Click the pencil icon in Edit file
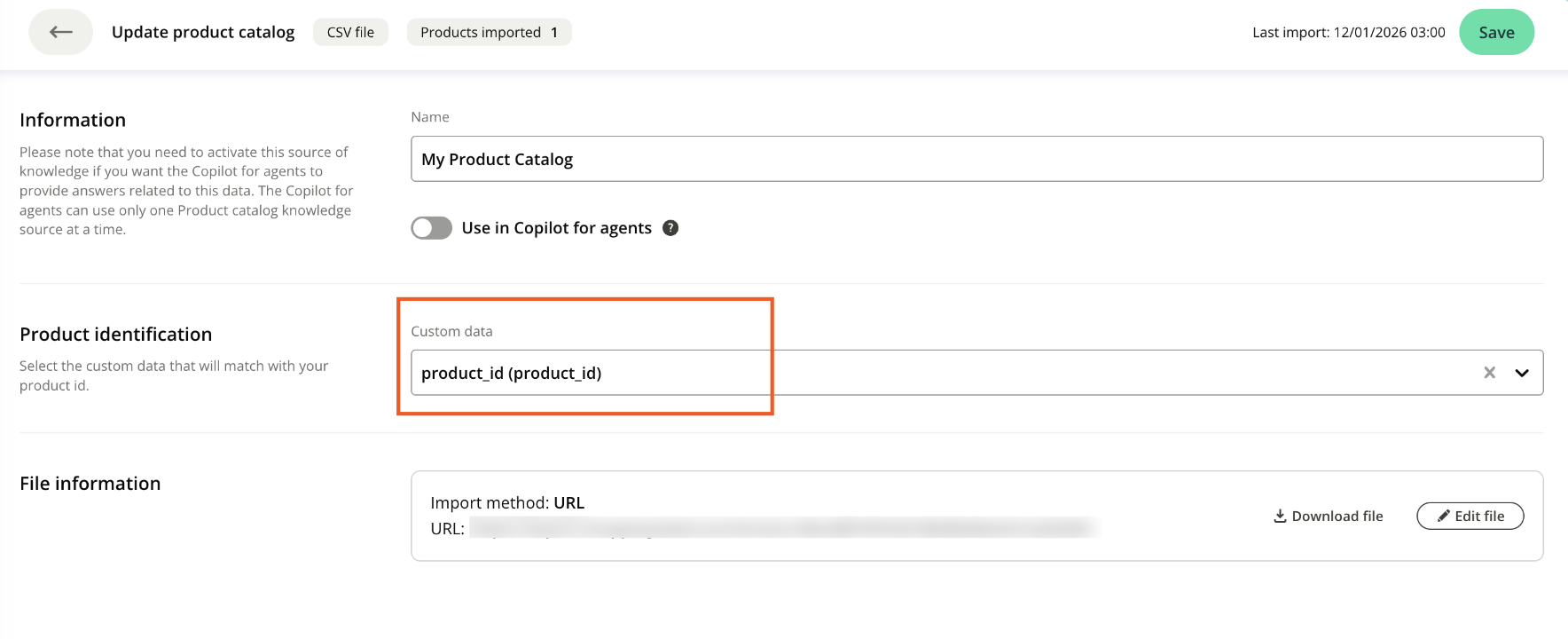Viewport: 1568px width, 639px height. tap(1444, 516)
